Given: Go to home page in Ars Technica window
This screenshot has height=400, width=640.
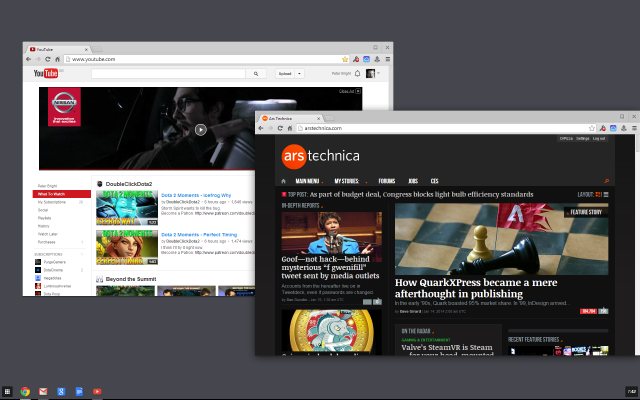Looking at the screenshot, I should pos(290,128).
